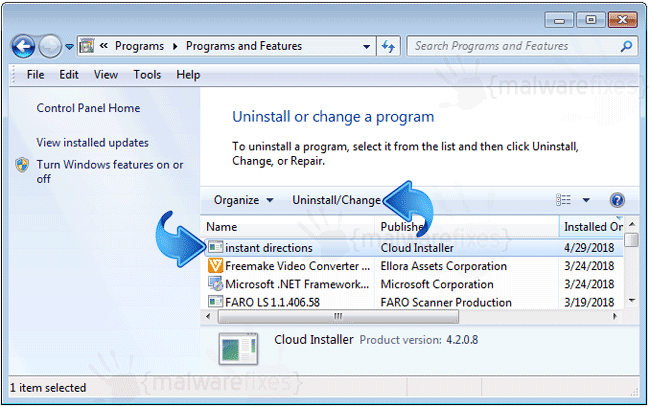Open the view options dropdown arrow
This screenshot has height=407, width=650.
[586, 200]
